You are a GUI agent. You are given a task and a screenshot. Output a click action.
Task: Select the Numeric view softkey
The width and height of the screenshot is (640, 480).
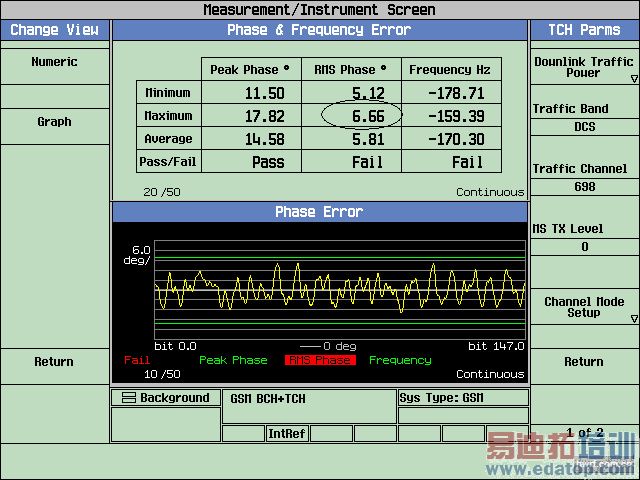point(54,62)
